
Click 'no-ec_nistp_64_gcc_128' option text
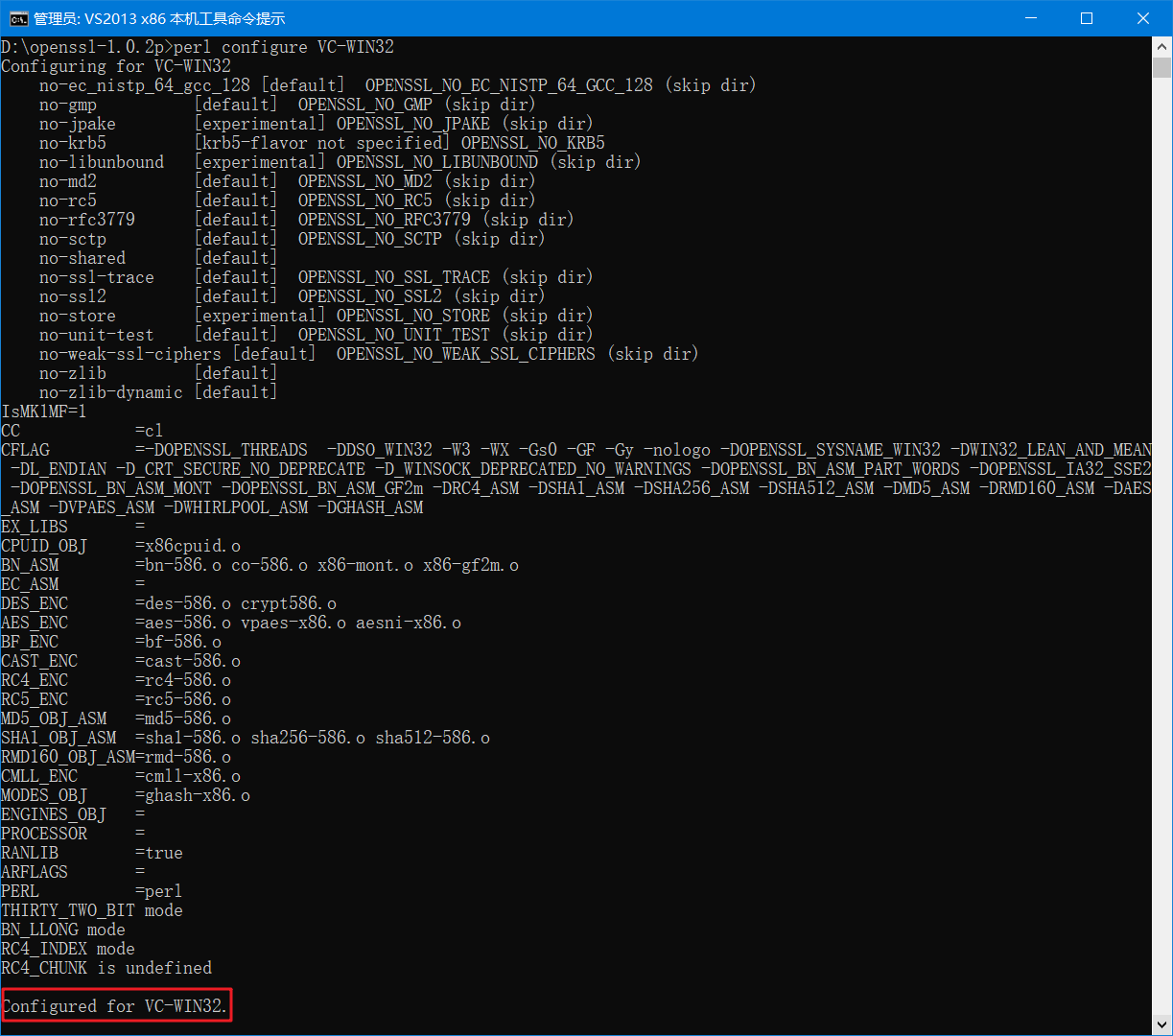tap(145, 85)
